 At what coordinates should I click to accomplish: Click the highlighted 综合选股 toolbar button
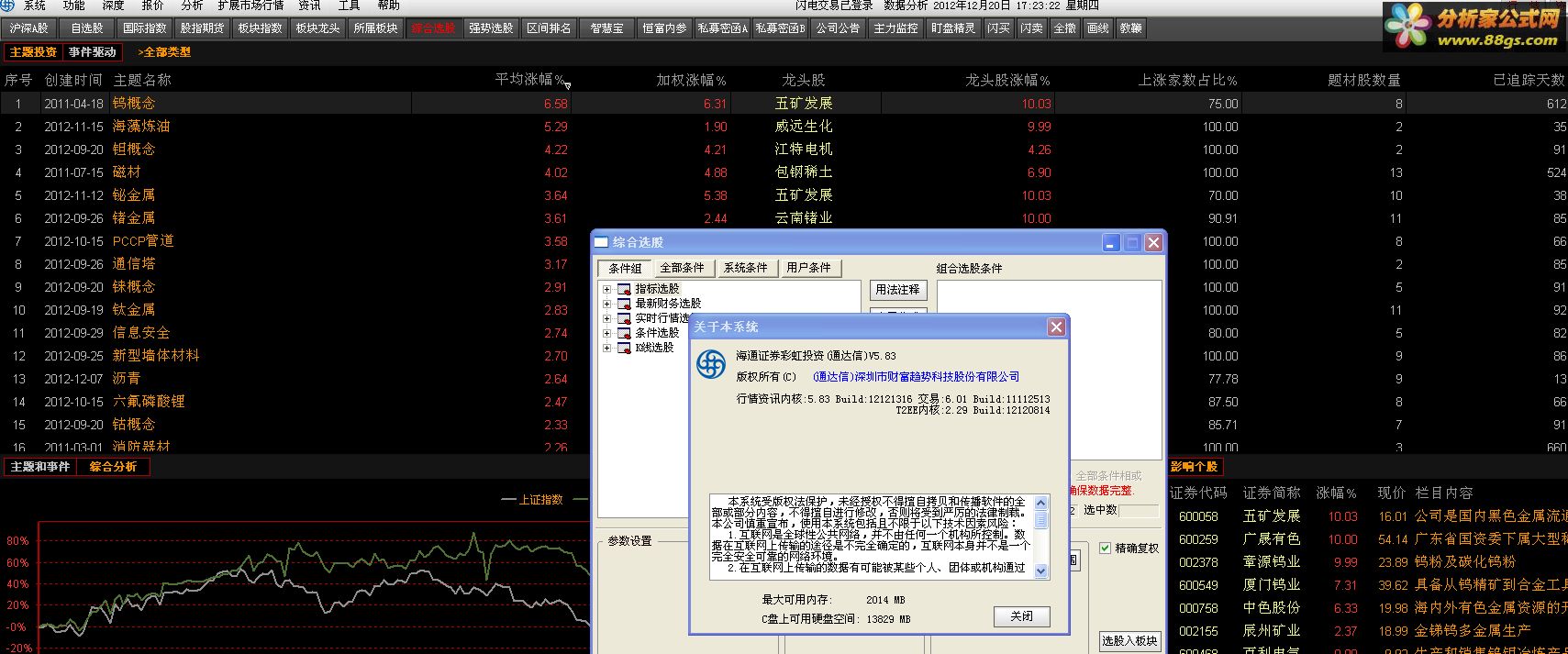(434, 28)
